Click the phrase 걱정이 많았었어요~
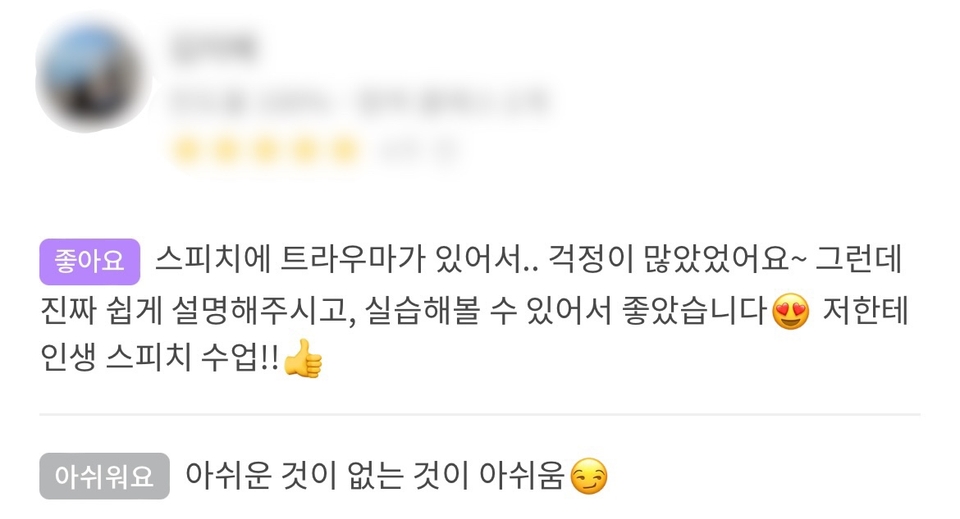Image resolution: width=960 pixels, height=519 pixels. (x=677, y=260)
